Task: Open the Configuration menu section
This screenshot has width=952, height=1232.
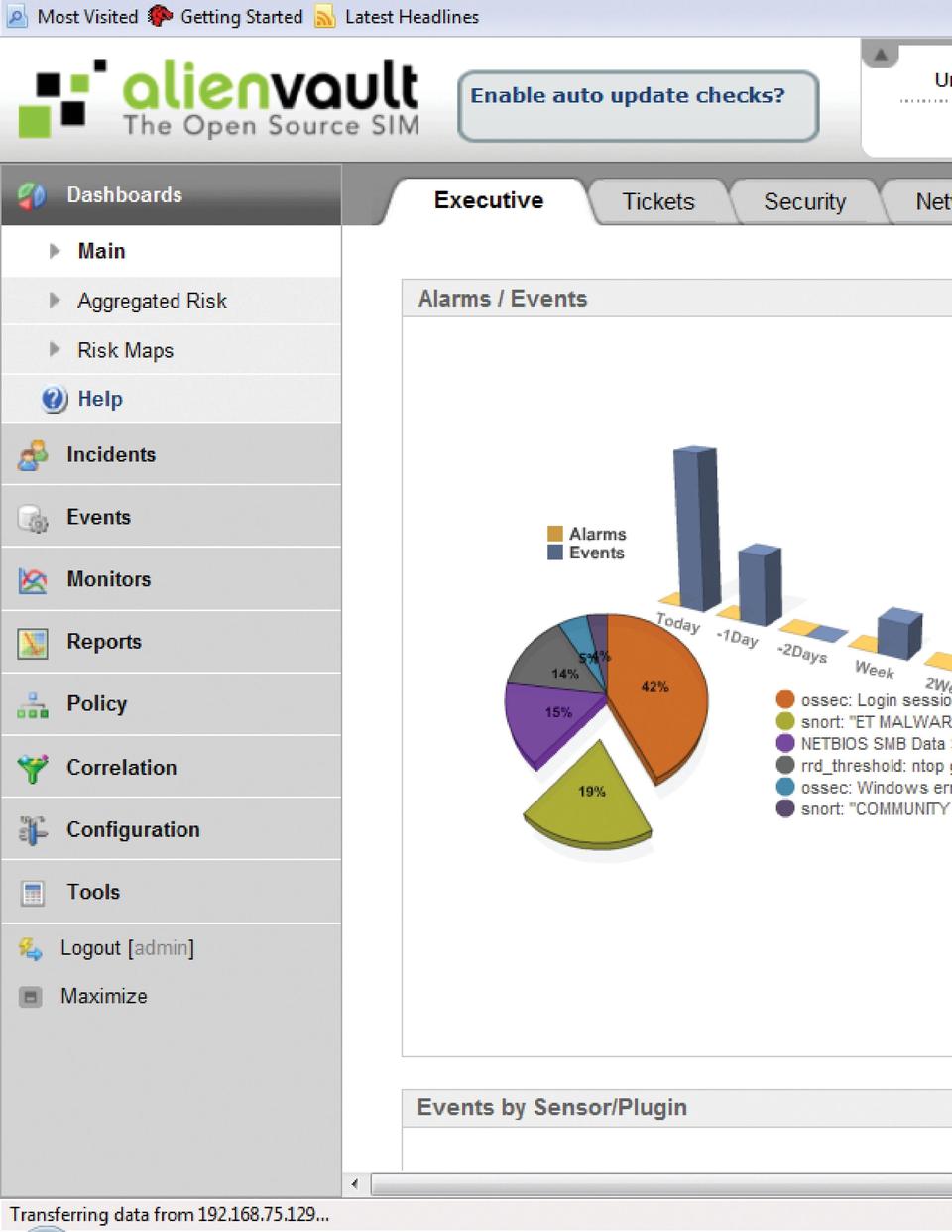Action: point(172,830)
